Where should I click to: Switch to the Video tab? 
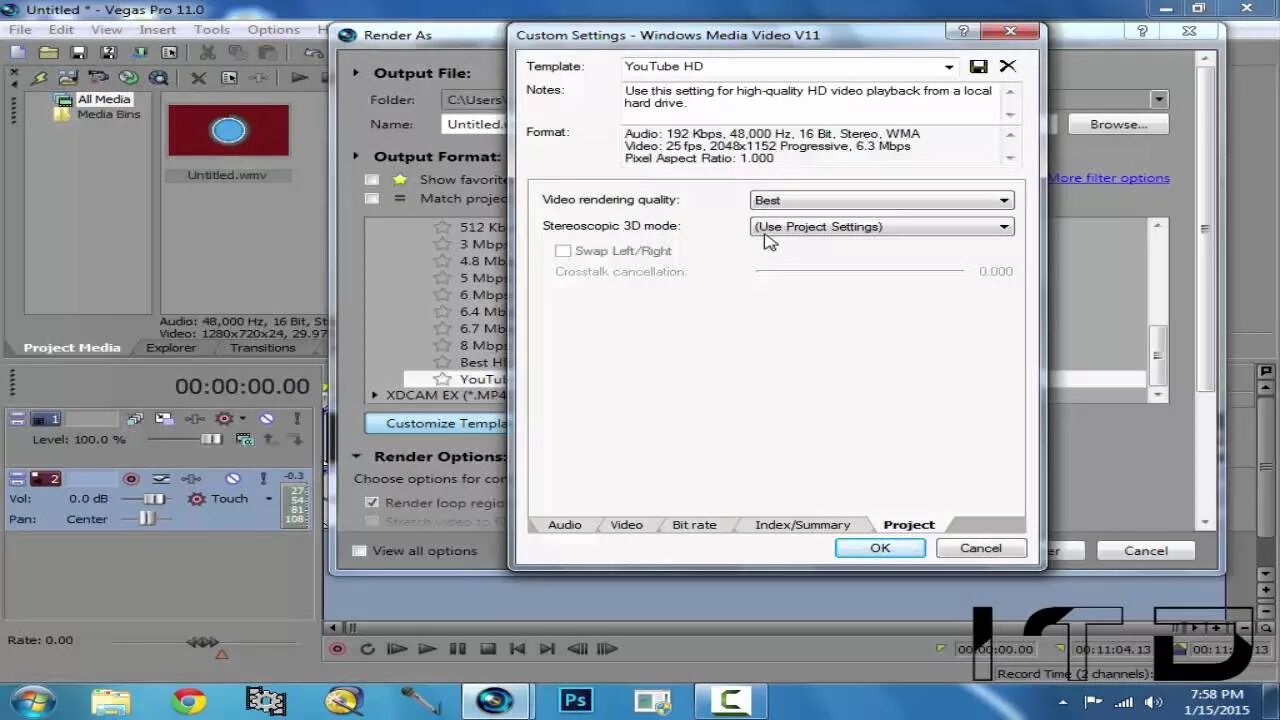coord(627,525)
